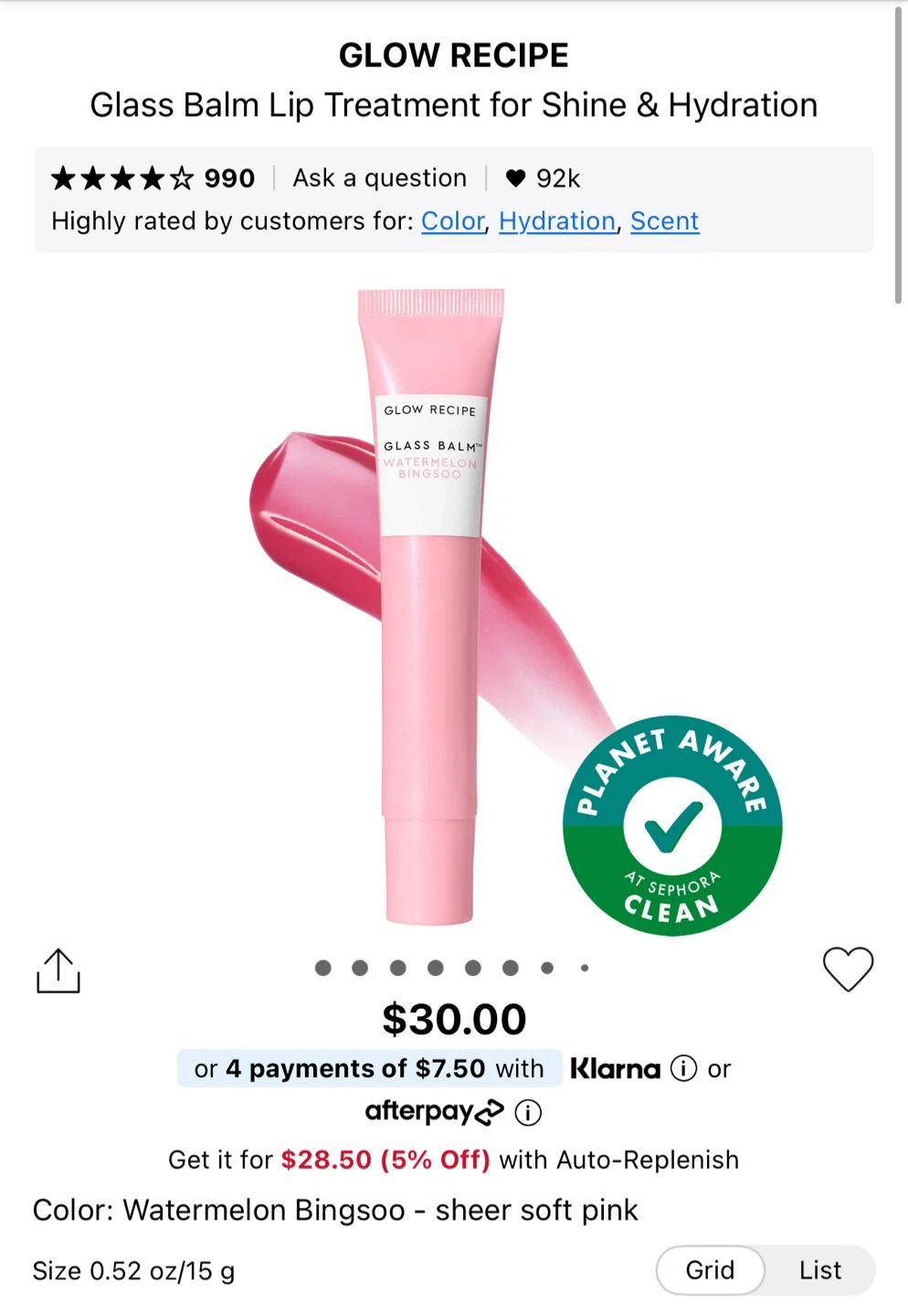Screen dimensions: 908x1316
Task: Tap the black heart 92k loves icon
Action: [515, 178]
